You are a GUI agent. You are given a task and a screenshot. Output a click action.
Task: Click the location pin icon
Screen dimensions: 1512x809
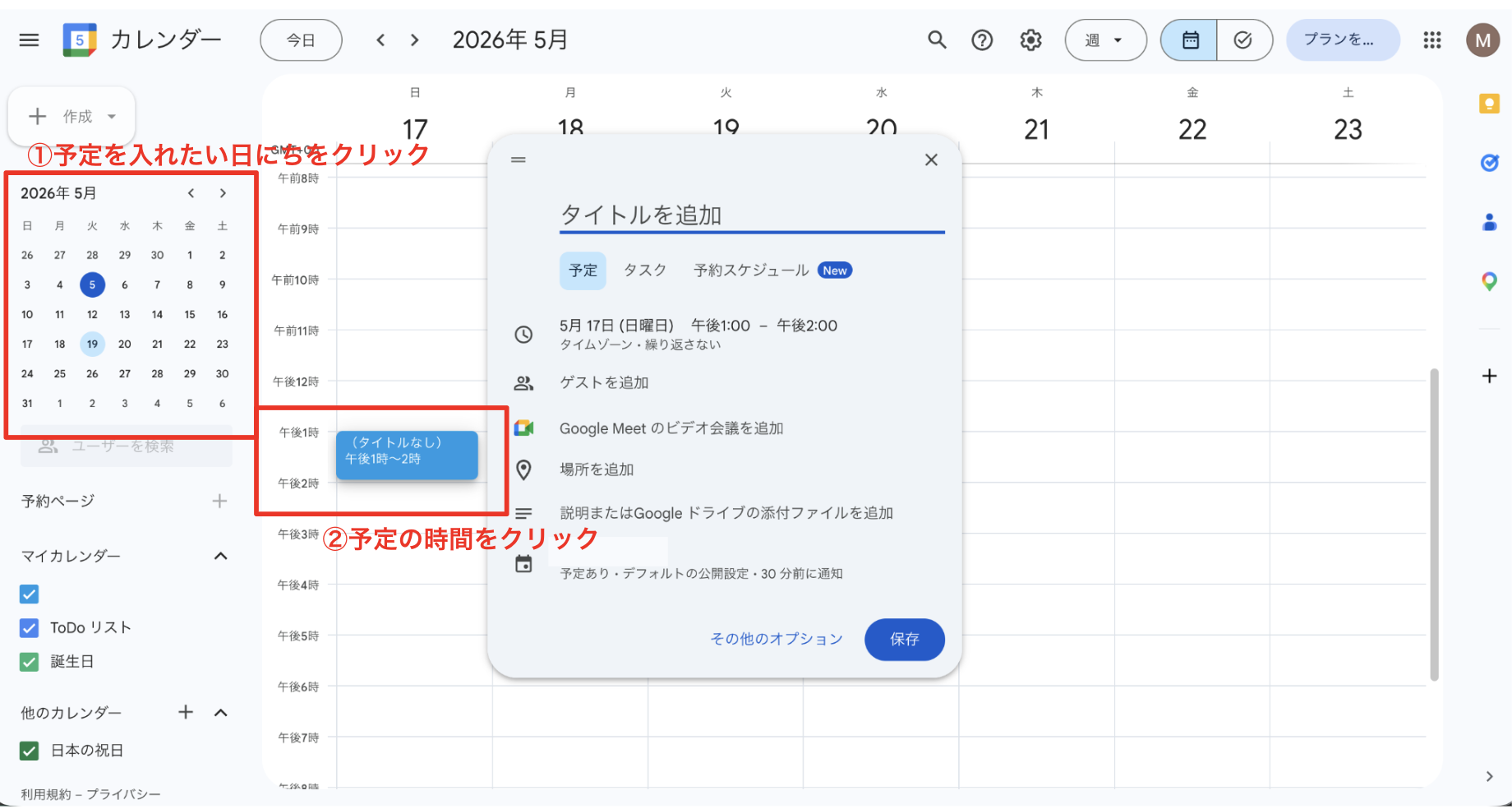pos(523,469)
